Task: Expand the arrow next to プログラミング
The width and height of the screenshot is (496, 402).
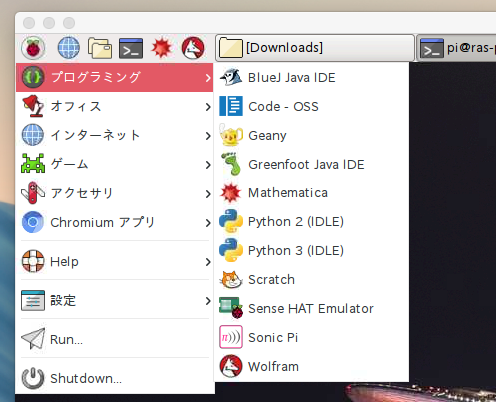Action: 208,78
